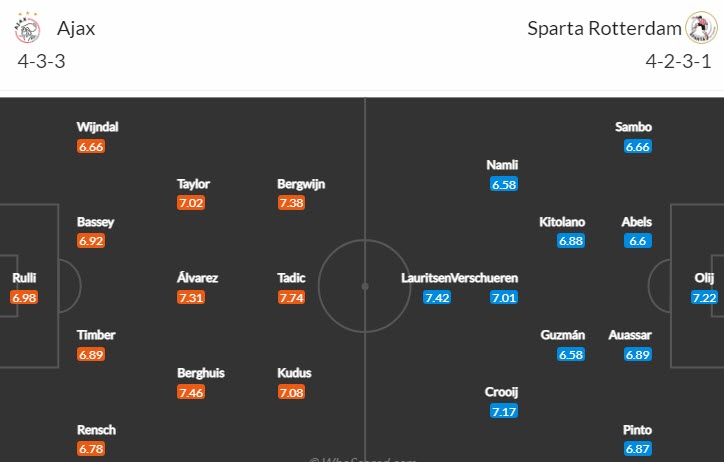Select Olij's 7.22 rating badge

tap(704, 298)
